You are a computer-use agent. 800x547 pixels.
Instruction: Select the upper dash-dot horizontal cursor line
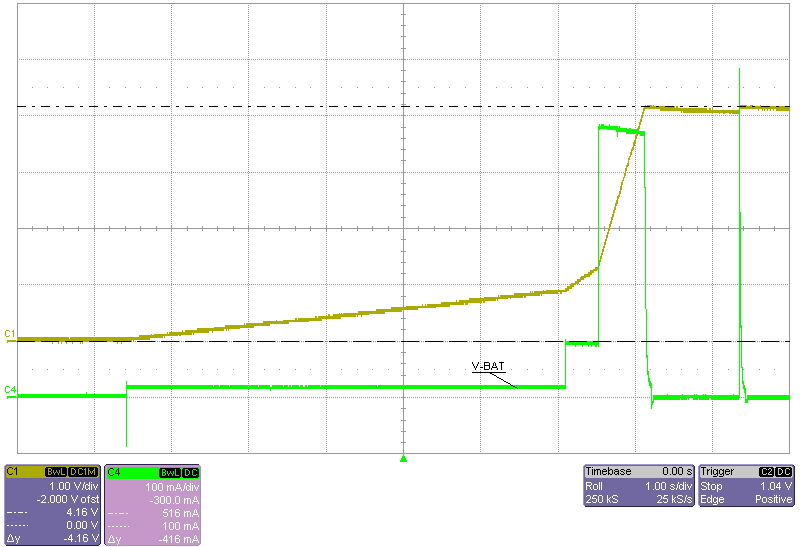click(x=404, y=107)
